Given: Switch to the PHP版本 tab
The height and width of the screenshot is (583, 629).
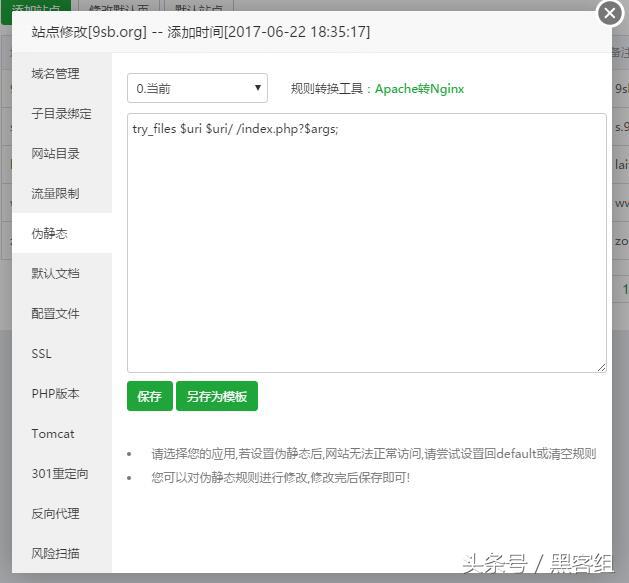Looking at the screenshot, I should click(x=62, y=394).
